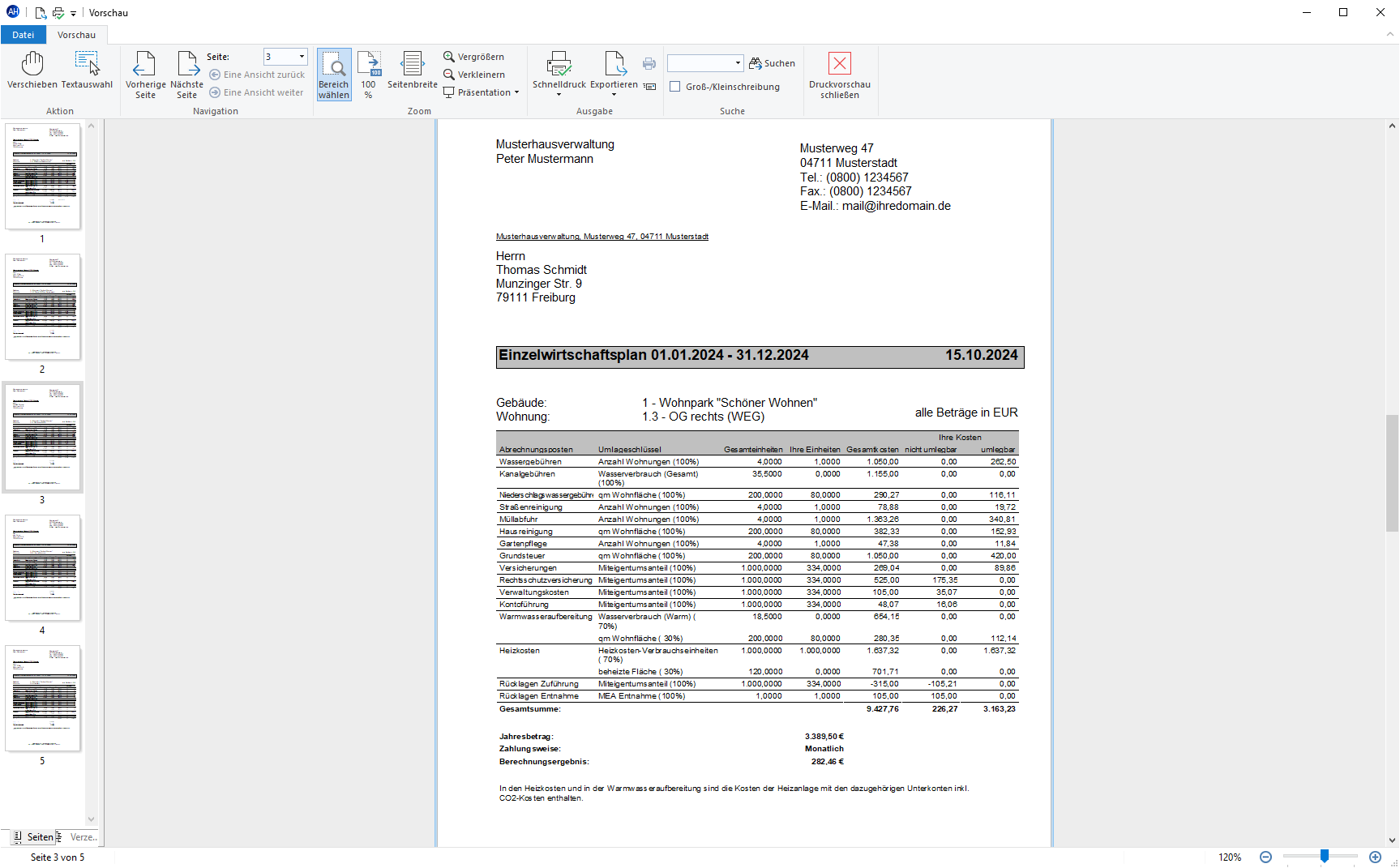This screenshot has width=1400, height=868.
Task: Click the 120% zoom level label
Action: click(x=1230, y=857)
